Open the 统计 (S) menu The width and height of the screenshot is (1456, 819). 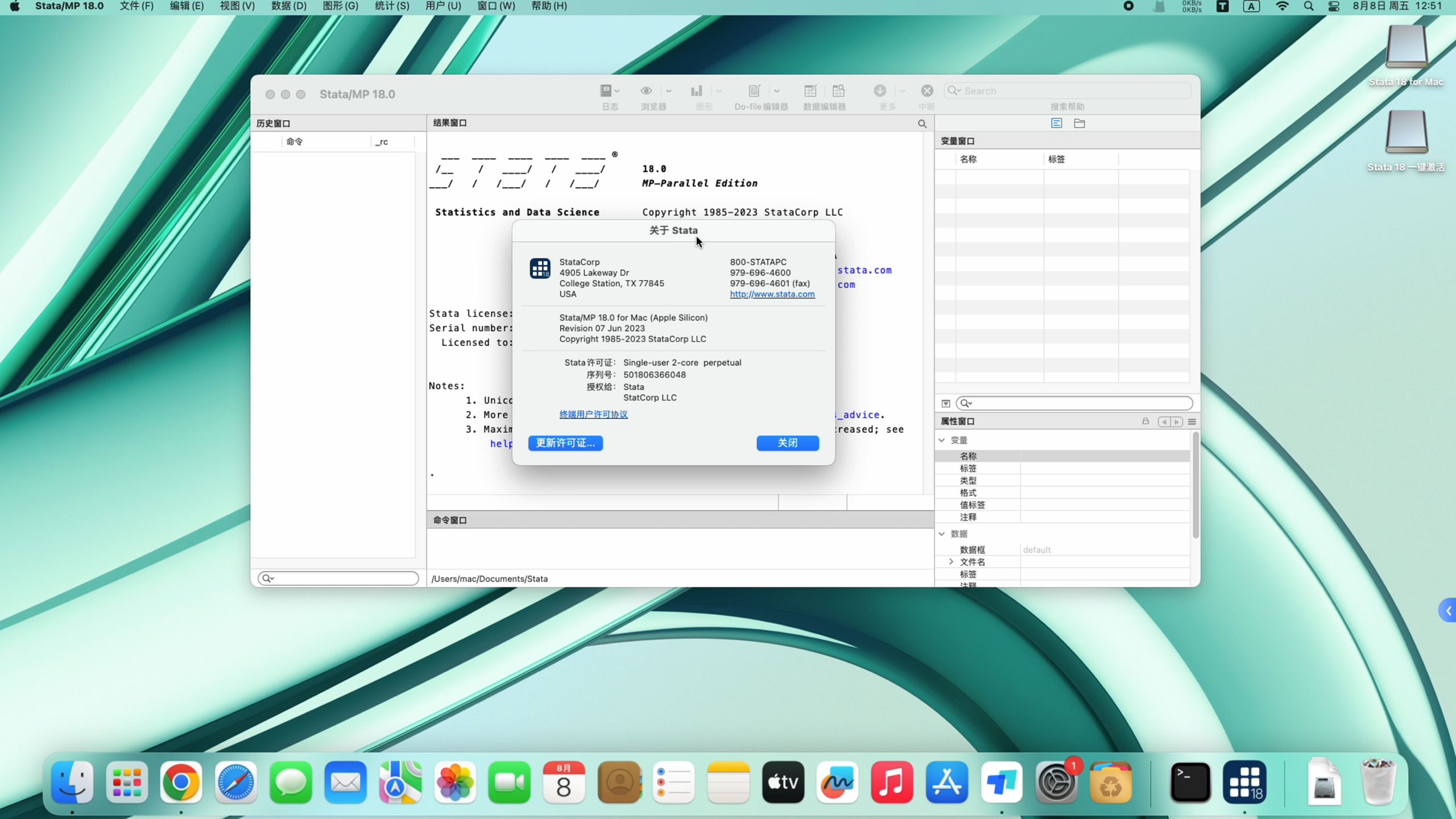coord(392,6)
